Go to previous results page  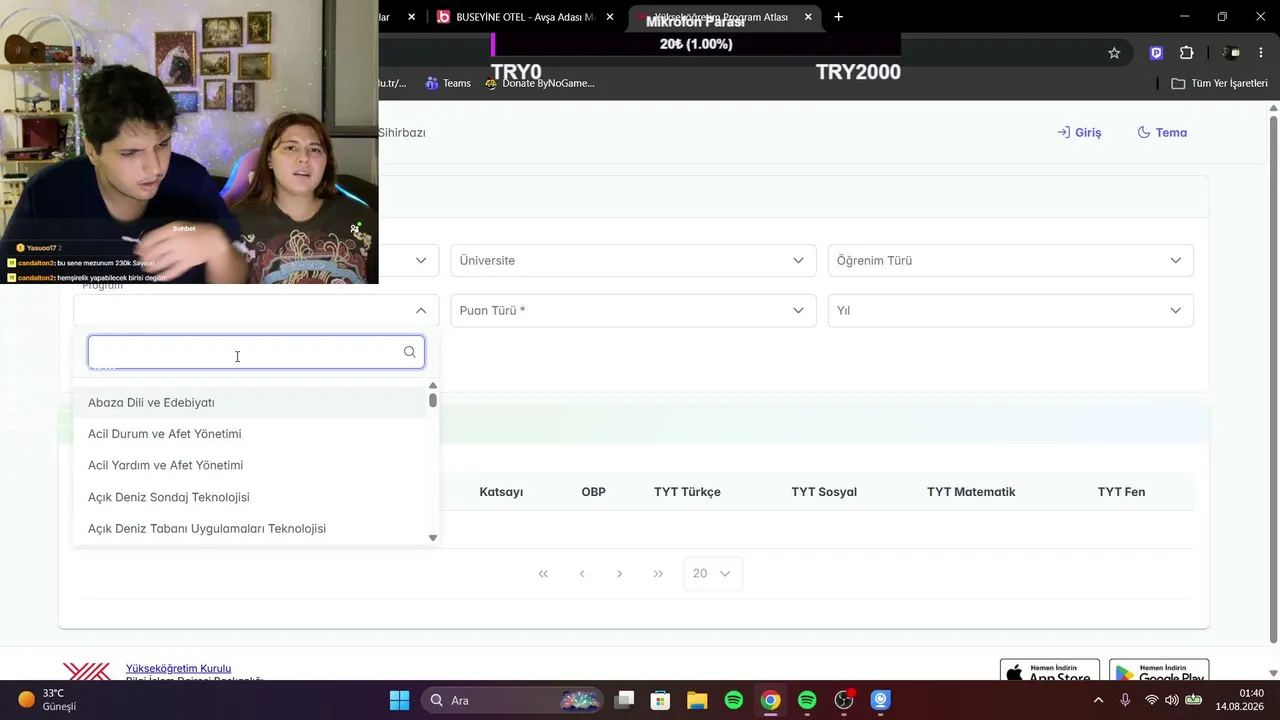(582, 574)
